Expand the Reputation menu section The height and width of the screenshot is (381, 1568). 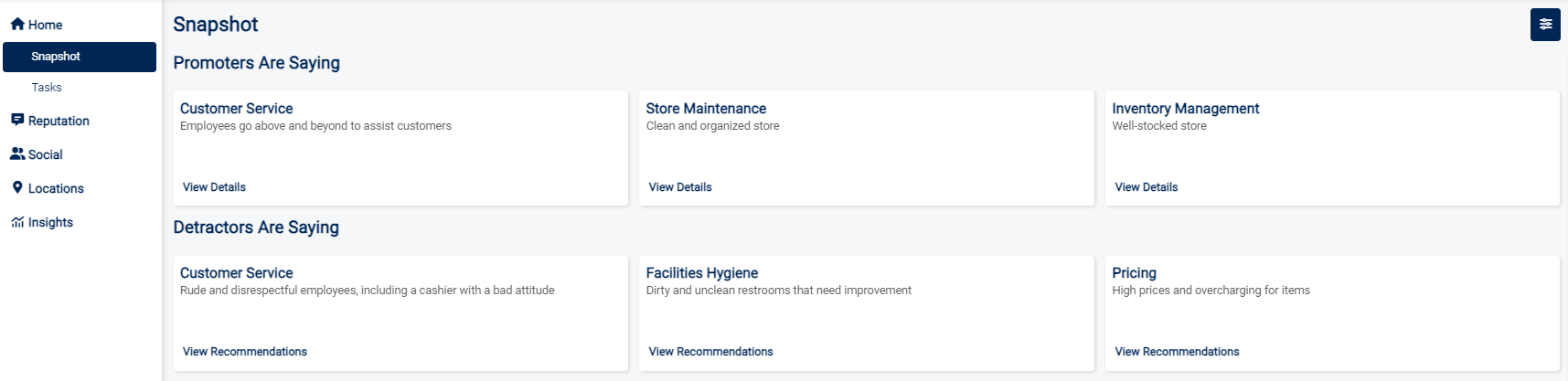coord(59,121)
